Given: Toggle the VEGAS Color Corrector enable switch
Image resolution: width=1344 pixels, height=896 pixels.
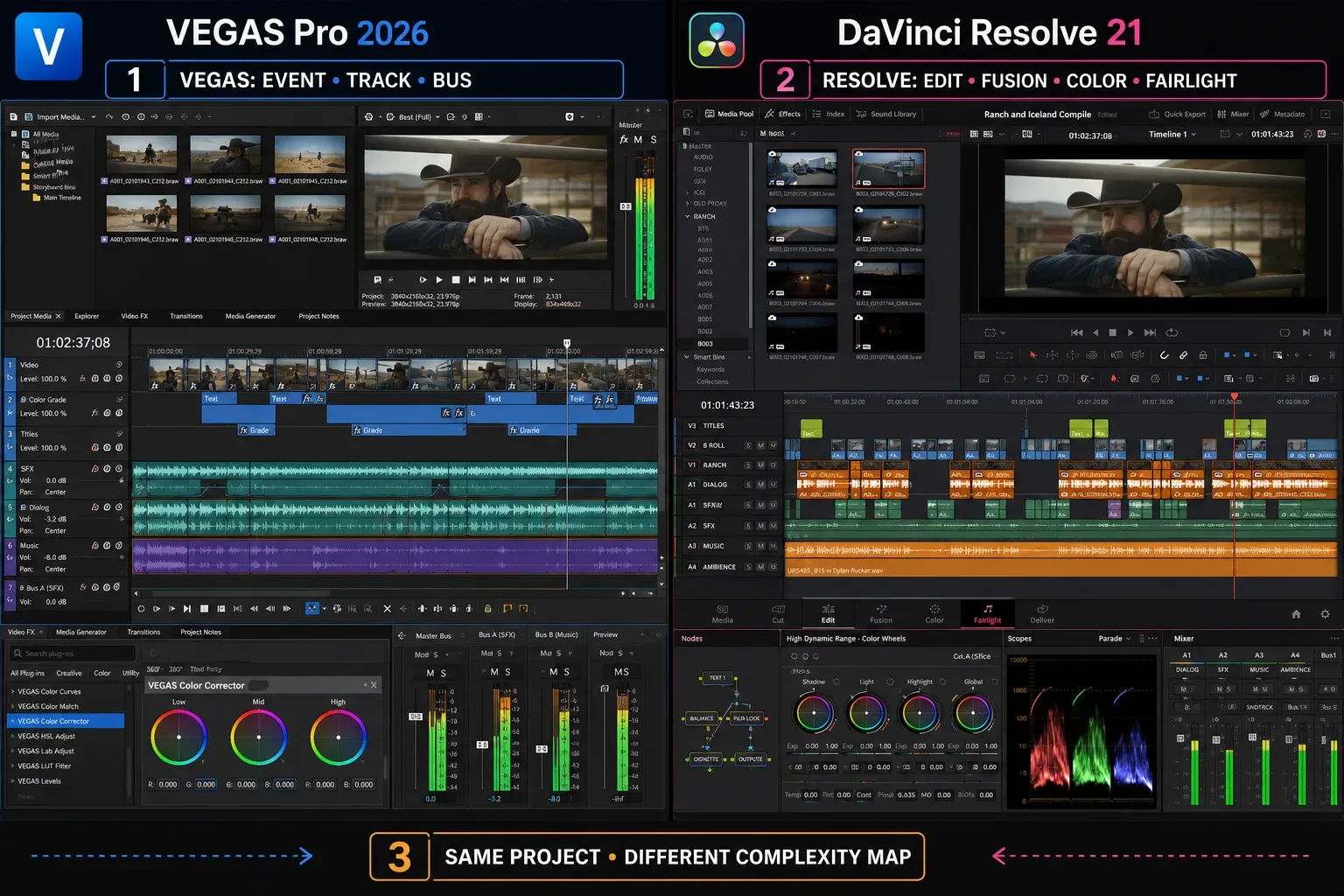Looking at the screenshot, I should (x=259, y=685).
